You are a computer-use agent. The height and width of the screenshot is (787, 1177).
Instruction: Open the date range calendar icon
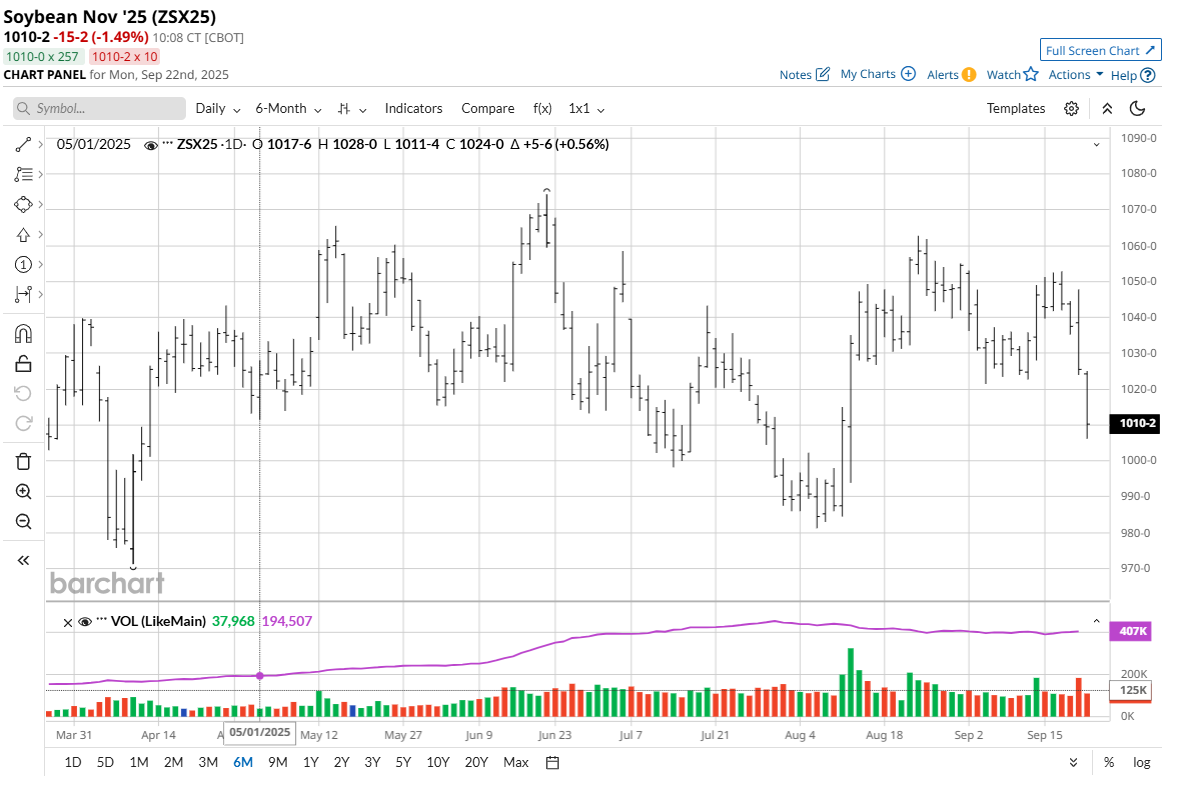pyautogui.click(x=552, y=763)
